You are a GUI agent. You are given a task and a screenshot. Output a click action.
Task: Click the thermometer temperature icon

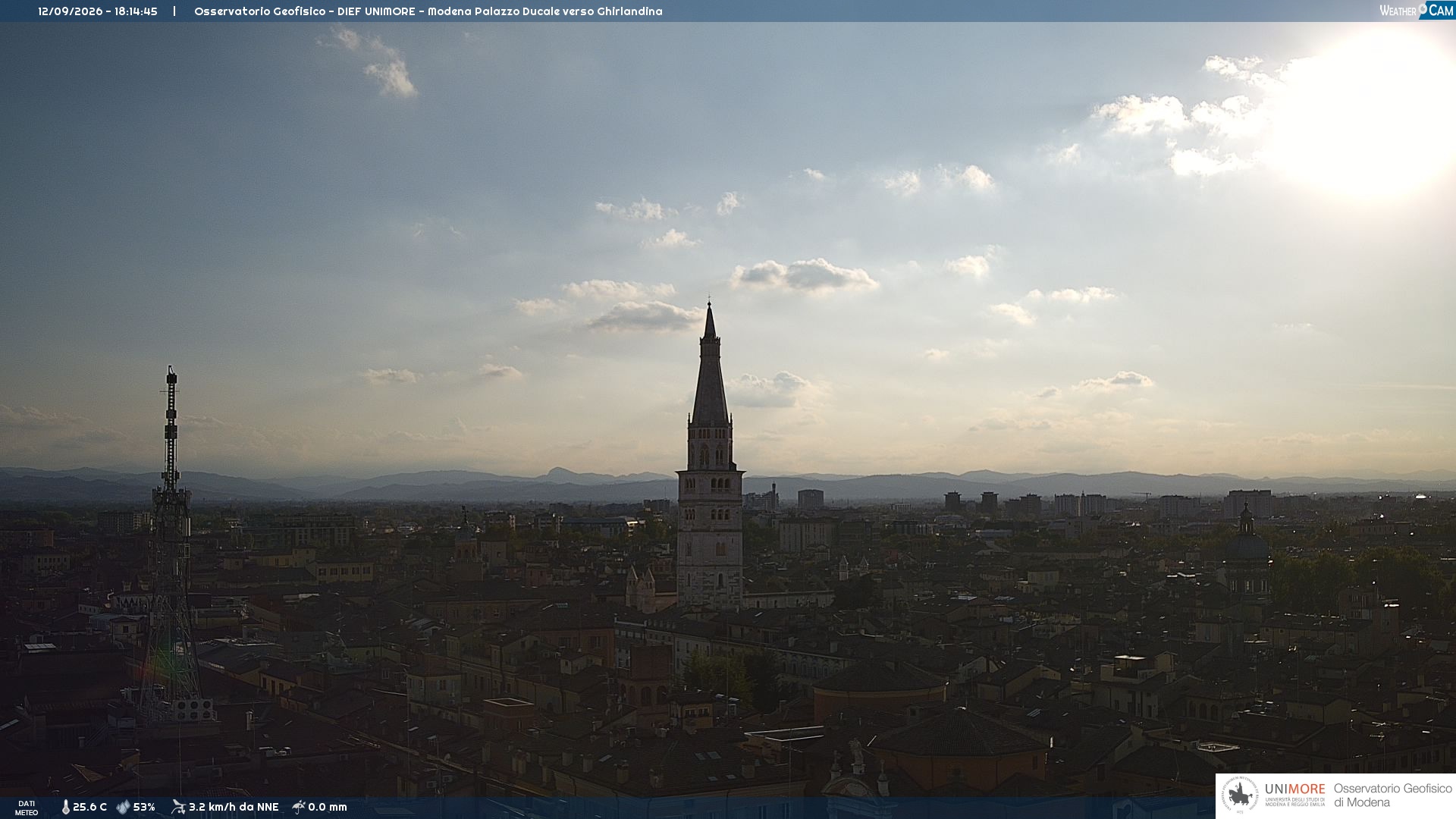65,807
